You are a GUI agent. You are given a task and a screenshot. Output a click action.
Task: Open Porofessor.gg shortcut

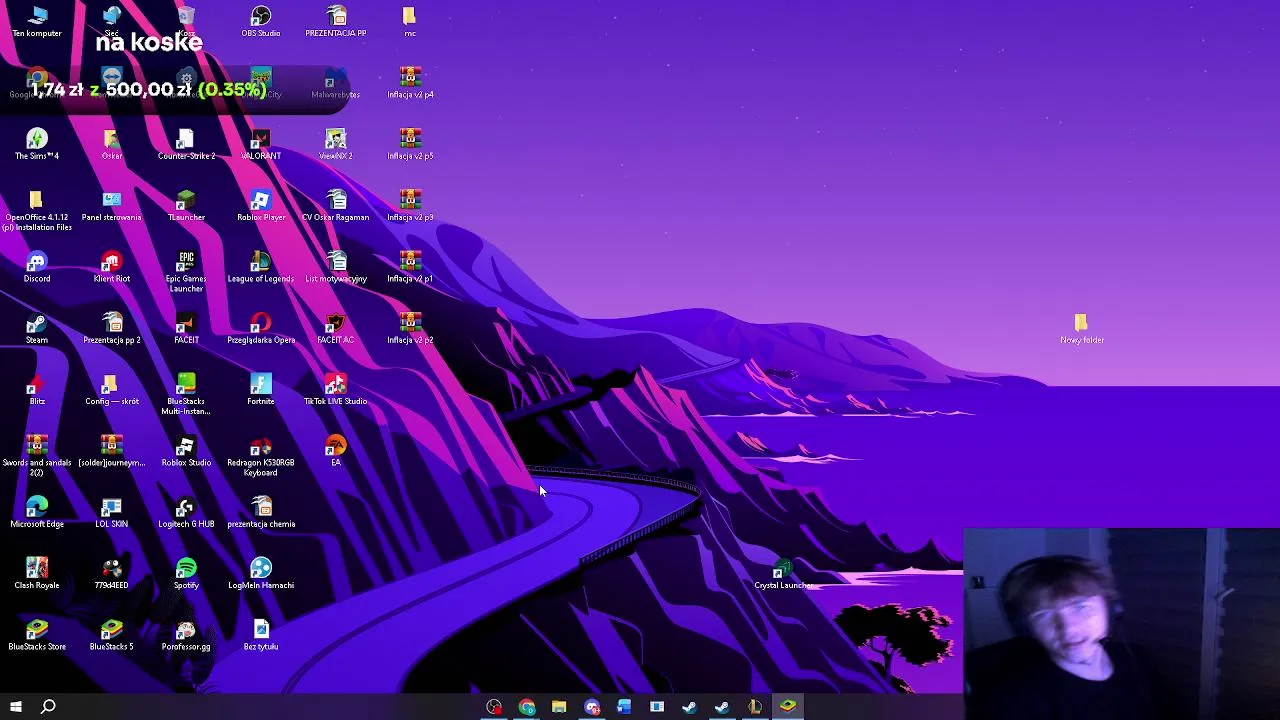tap(186, 634)
